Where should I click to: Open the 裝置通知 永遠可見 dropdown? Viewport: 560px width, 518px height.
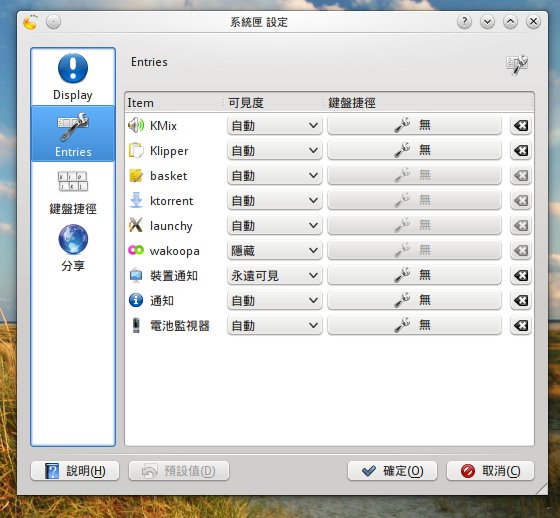[x=275, y=275]
